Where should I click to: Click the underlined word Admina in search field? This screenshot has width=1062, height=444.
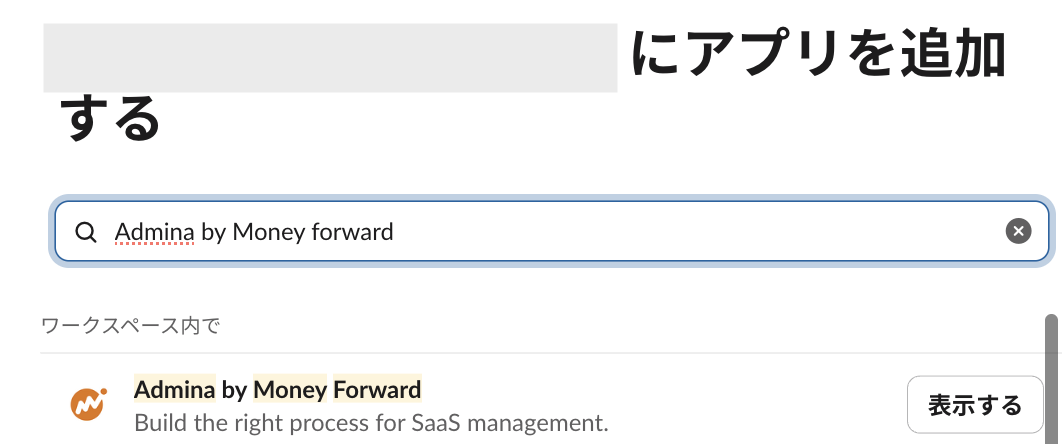click(154, 232)
